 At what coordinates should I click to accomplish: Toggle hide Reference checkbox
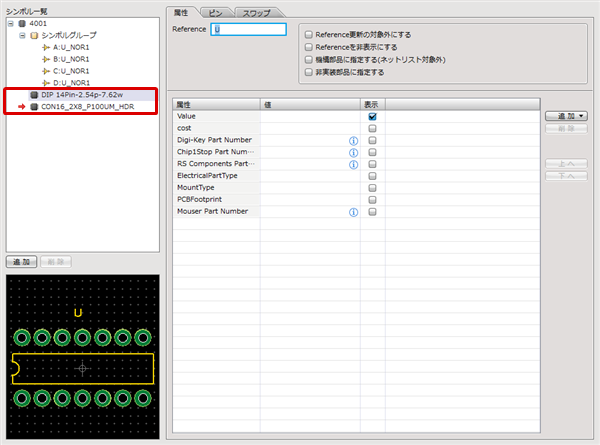click(308, 47)
